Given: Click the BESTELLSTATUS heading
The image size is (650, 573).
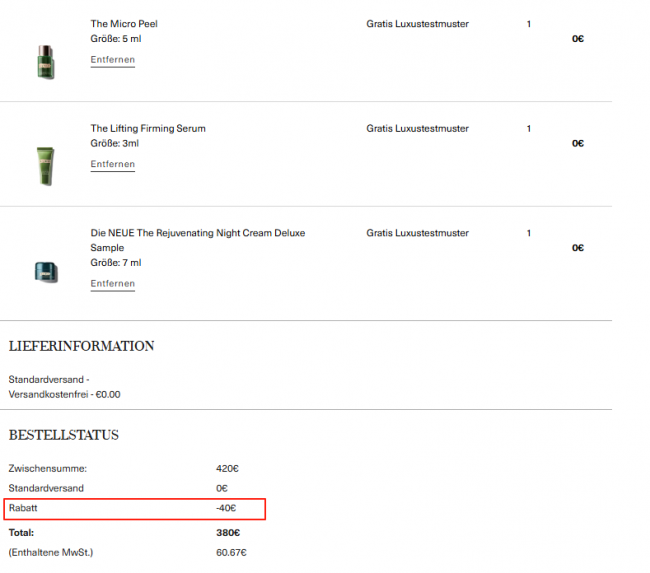Looking at the screenshot, I should 64,435.
